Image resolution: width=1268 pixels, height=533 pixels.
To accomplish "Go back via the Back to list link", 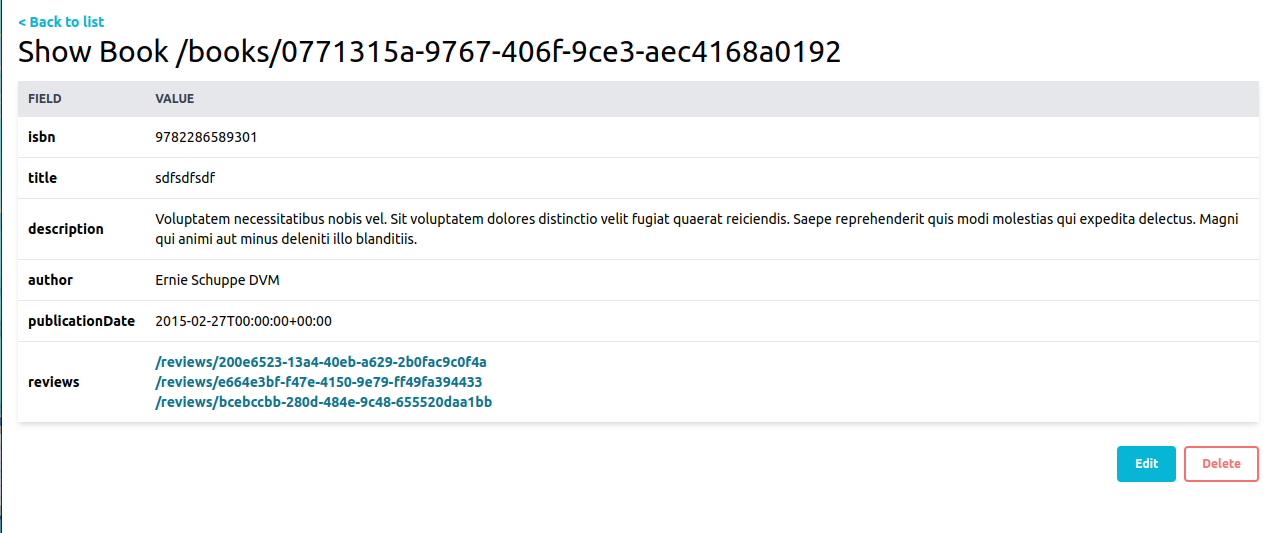I will coord(61,22).
